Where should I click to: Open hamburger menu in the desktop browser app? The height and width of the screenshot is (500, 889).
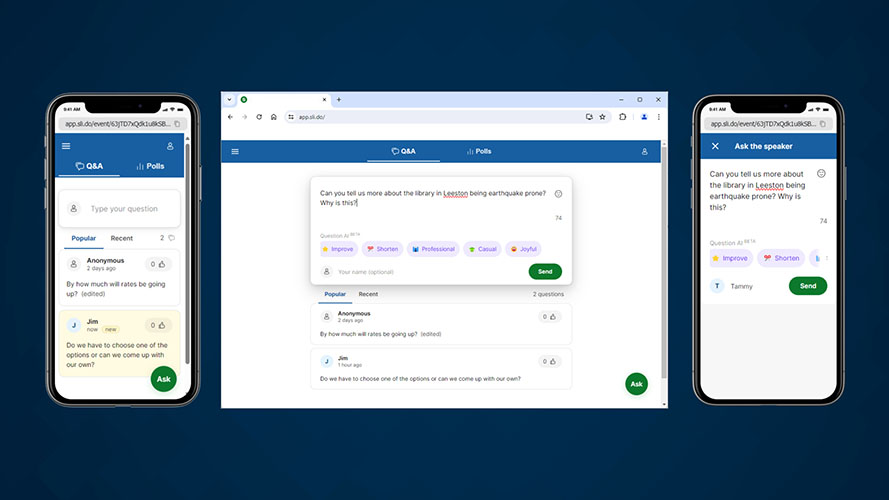(x=235, y=152)
